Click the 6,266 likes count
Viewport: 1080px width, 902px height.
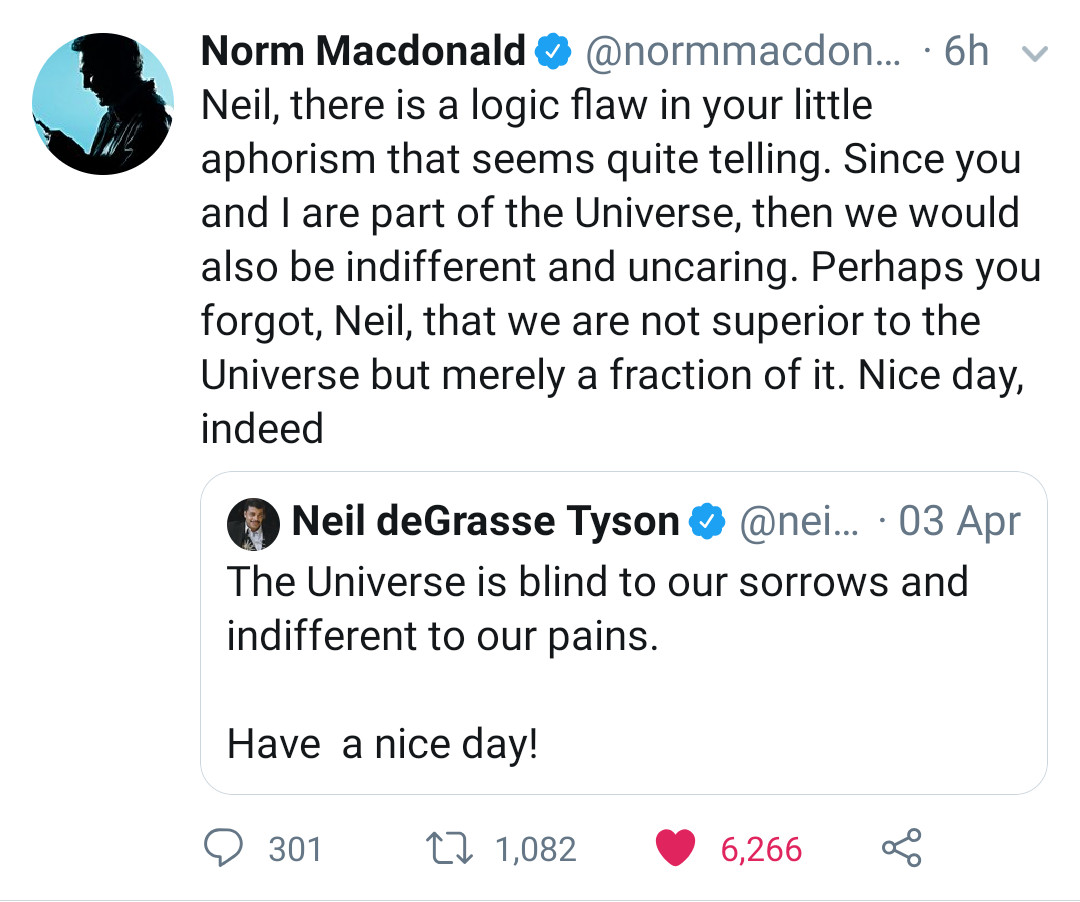point(761,850)
